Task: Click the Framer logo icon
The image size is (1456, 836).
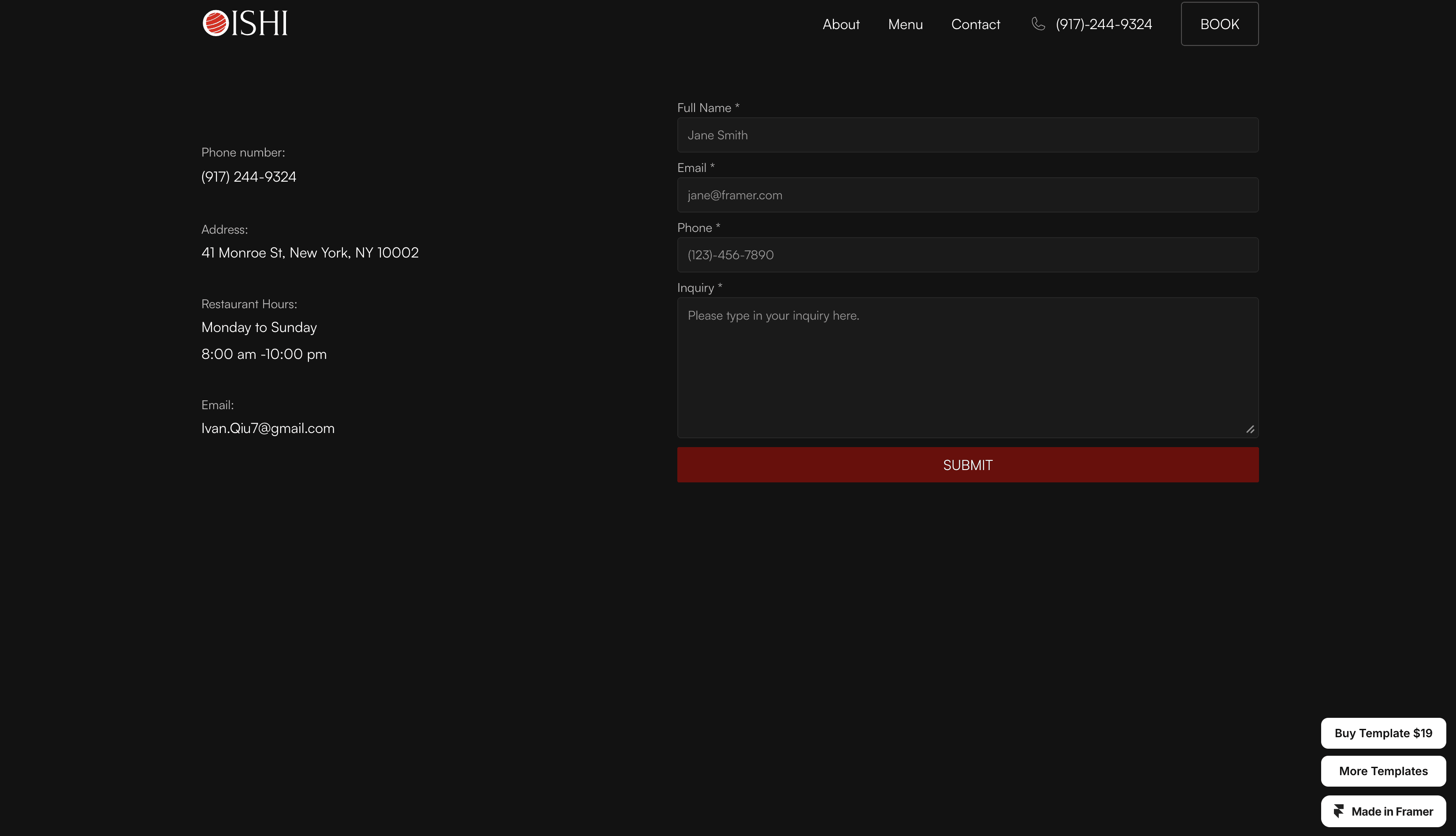Action: point(1338,811)
